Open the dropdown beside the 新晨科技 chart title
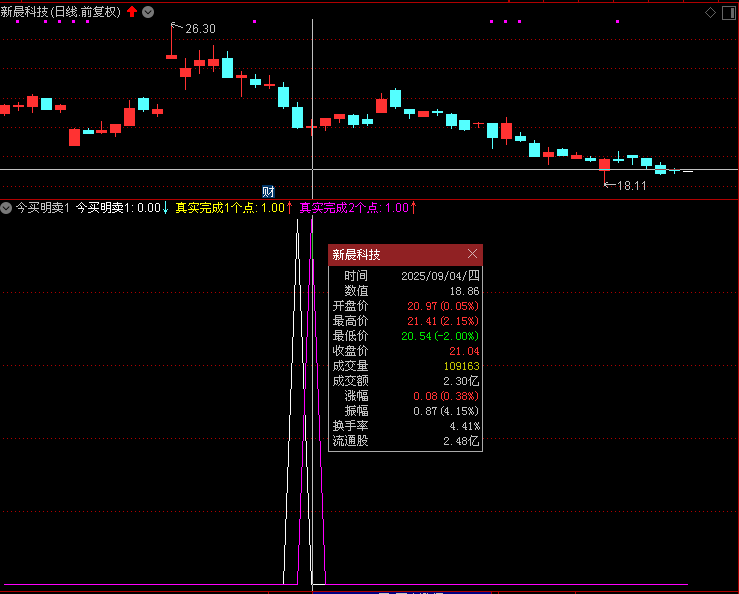Viewport: 739px width, 594px height. (x=148, y=12)
